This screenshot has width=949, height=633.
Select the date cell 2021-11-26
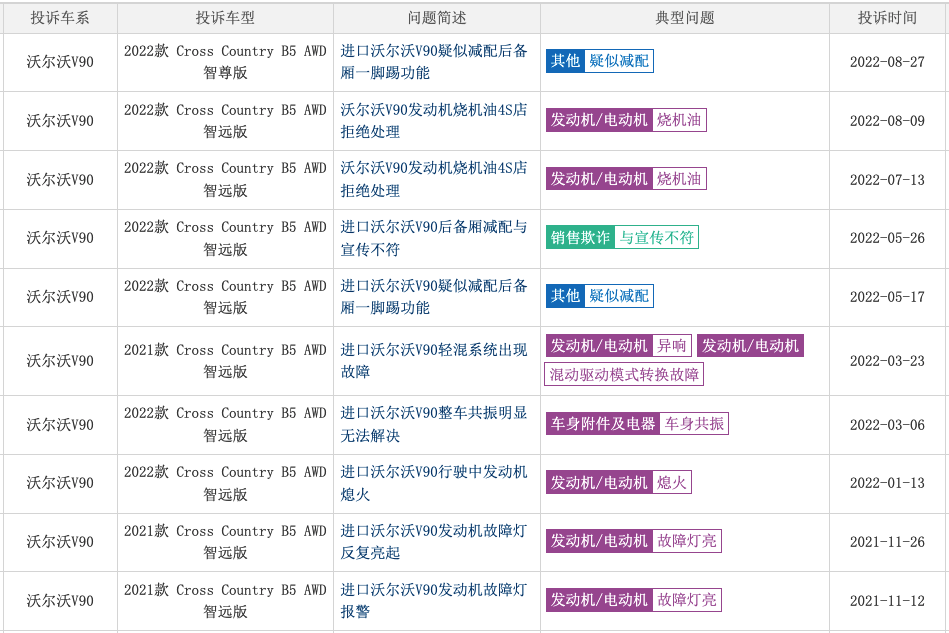(887, 542)
